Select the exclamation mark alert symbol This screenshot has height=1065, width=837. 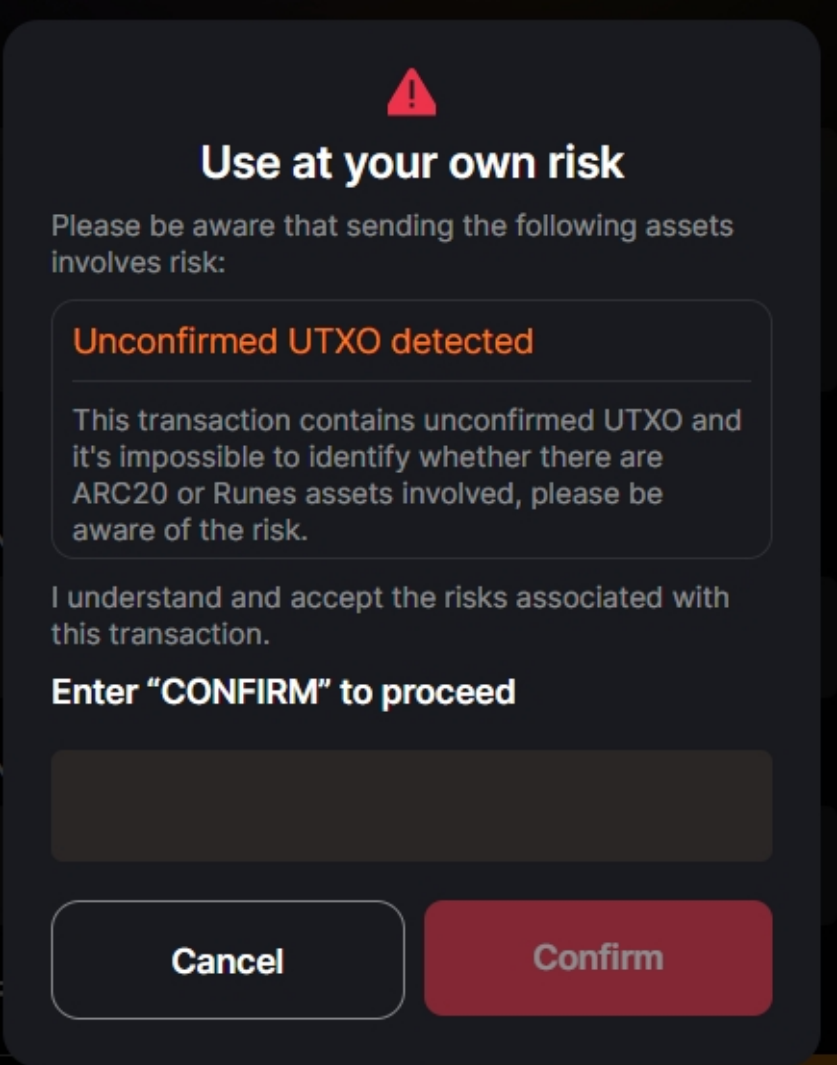click(411, 95)
